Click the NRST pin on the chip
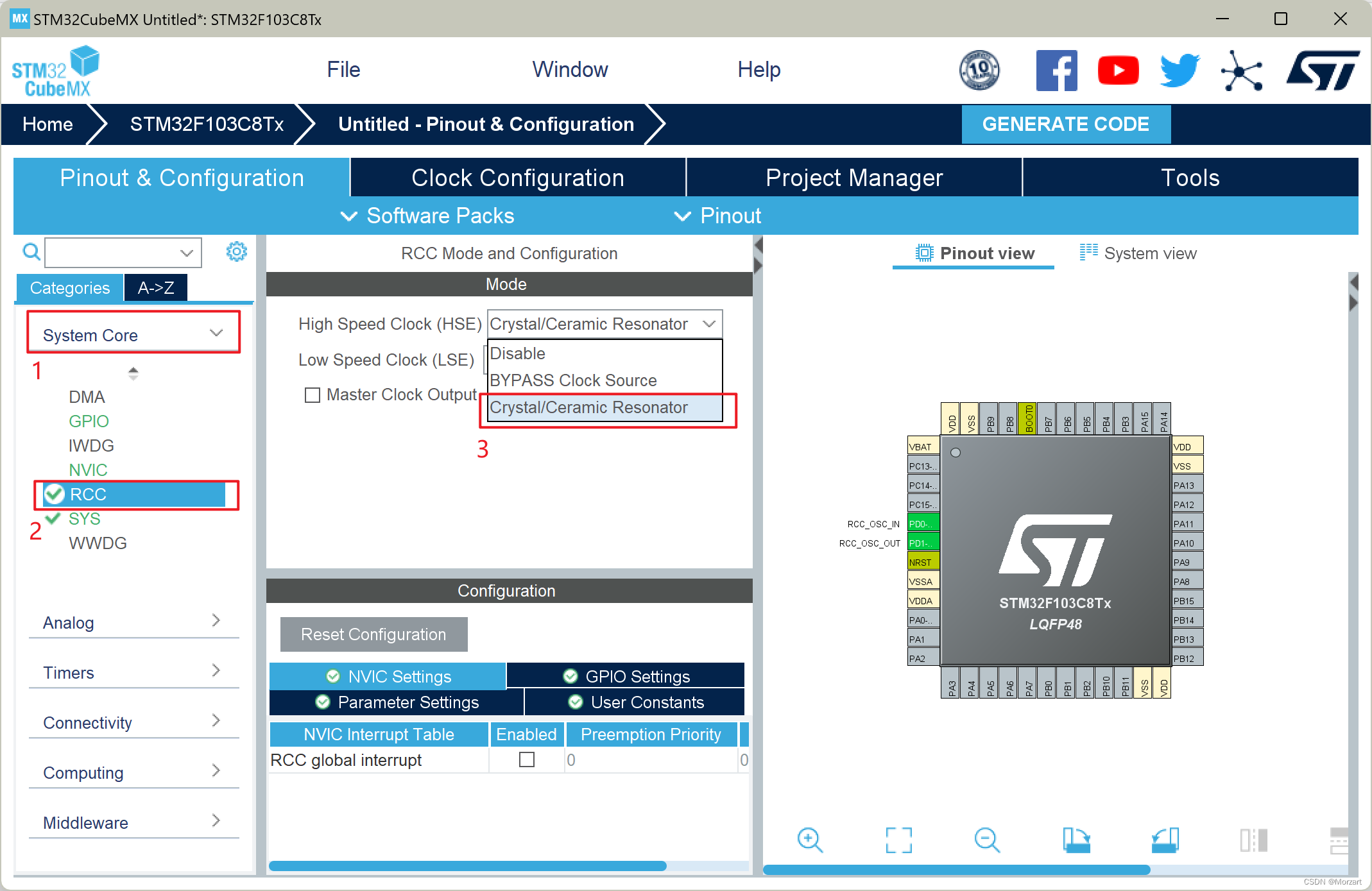Image resolution: width=1372 pixels, height=891 pixels. pyautogui.click(x=923, y=562)
